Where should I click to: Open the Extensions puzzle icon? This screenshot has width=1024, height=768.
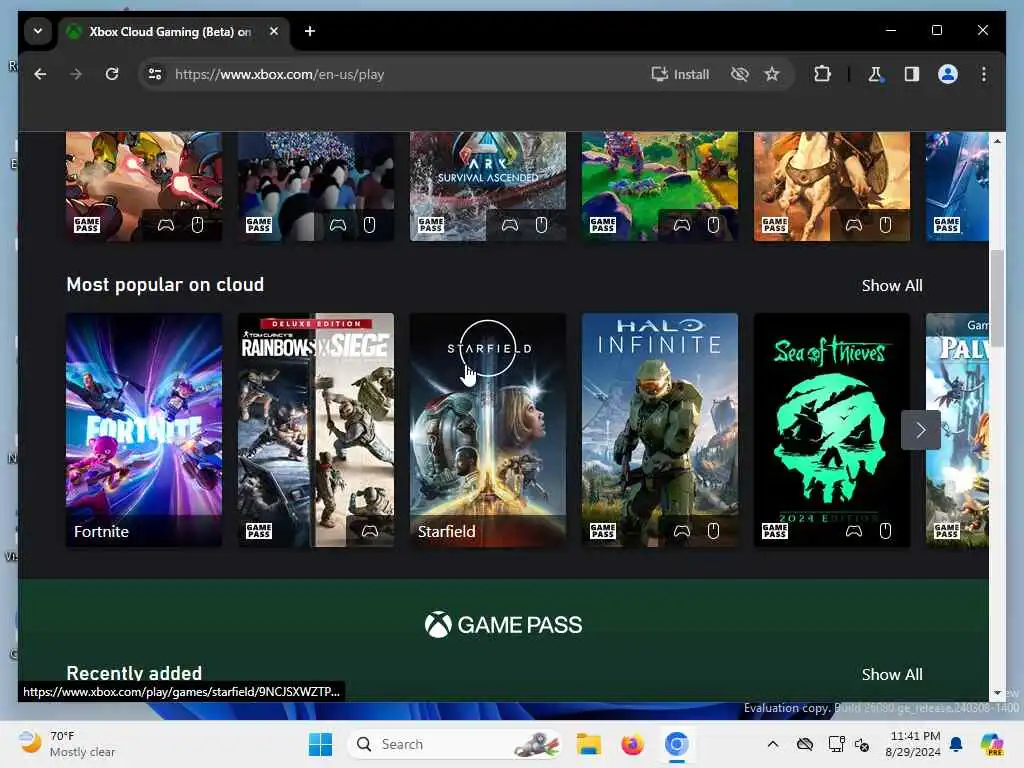(x=822, y=74)
